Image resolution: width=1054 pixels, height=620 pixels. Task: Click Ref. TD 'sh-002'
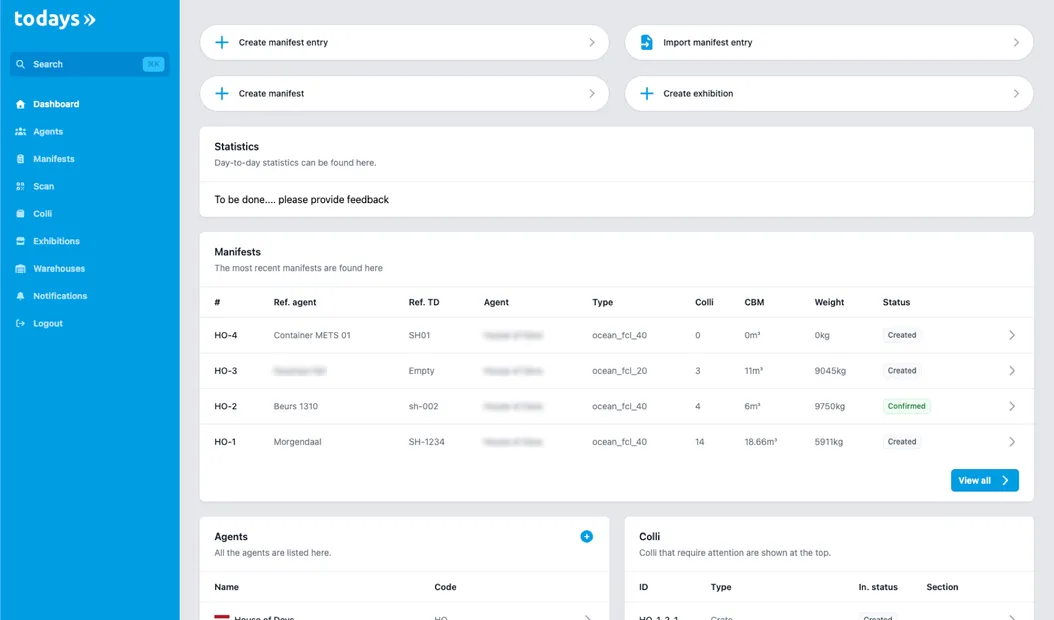pos(423,406)
